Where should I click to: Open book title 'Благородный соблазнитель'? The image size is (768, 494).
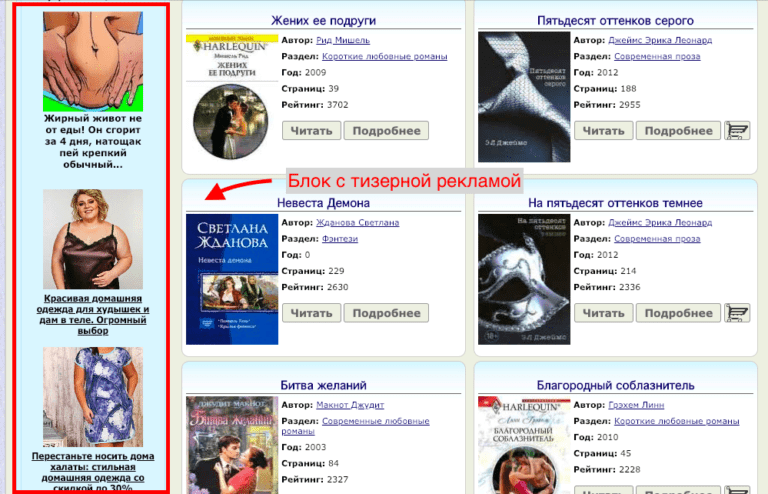click(615, 385)
